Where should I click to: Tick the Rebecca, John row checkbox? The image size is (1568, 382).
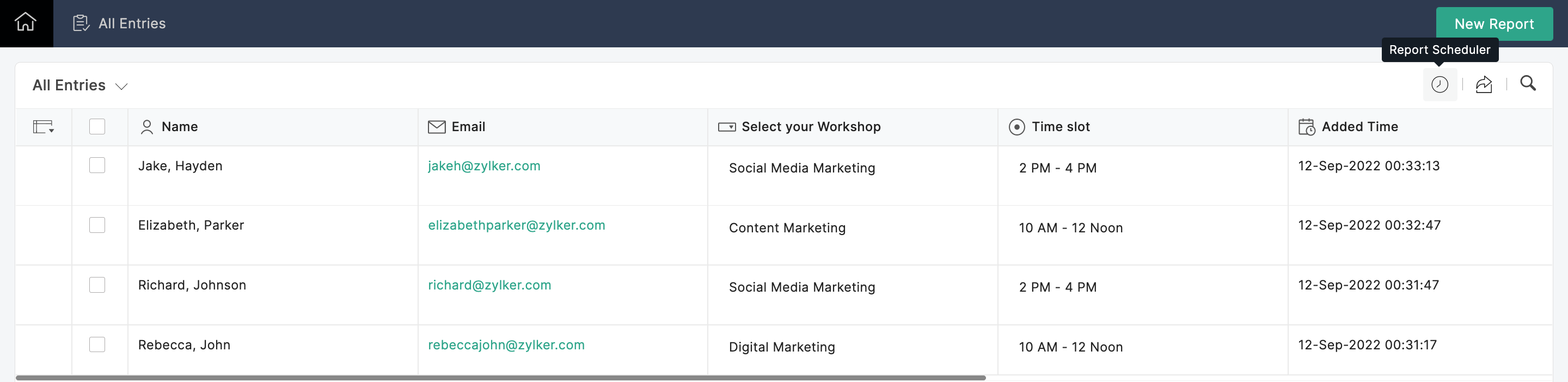click(97, 344)
